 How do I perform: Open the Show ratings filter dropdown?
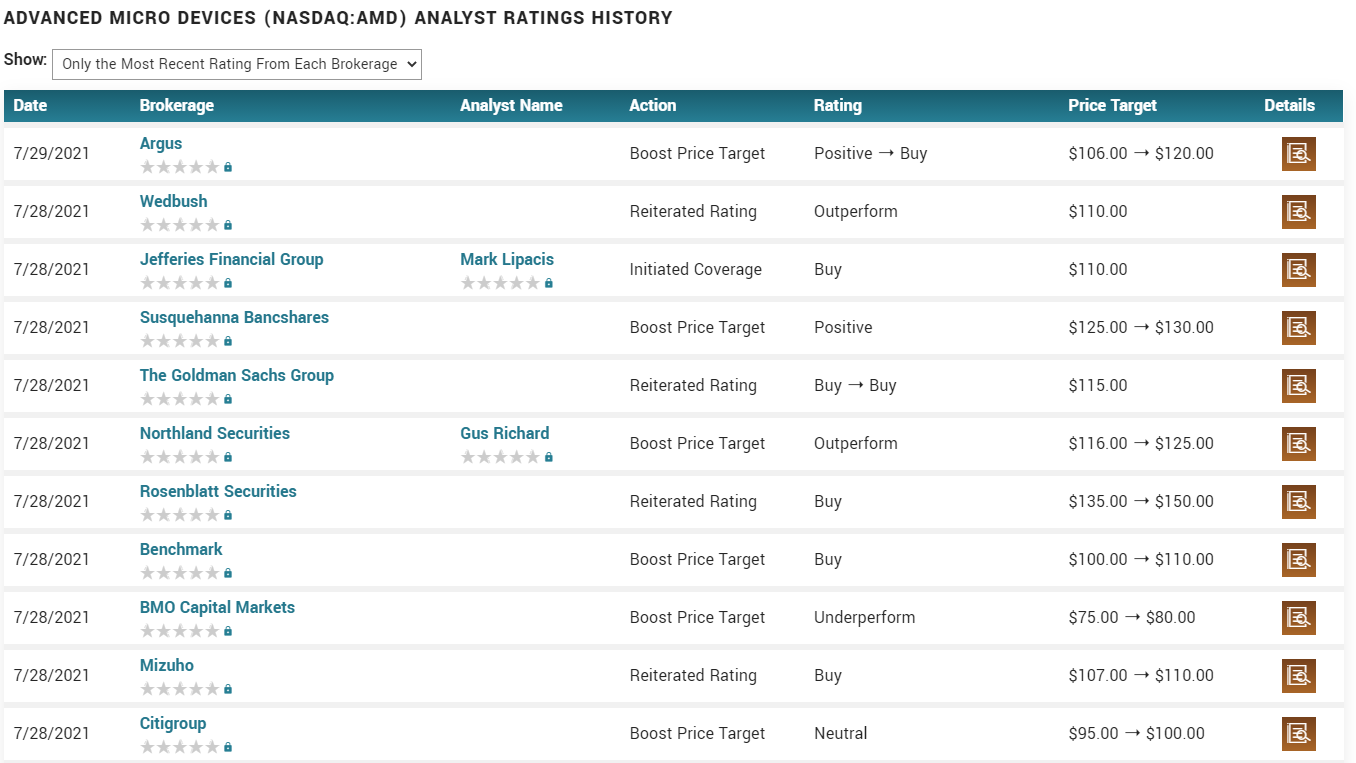coord(237,64)
